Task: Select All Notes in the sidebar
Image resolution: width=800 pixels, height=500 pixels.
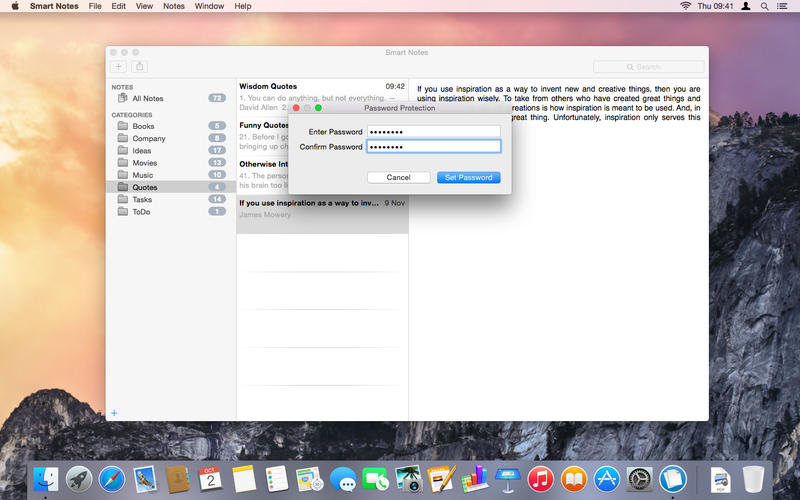Action: coord(171,98)
